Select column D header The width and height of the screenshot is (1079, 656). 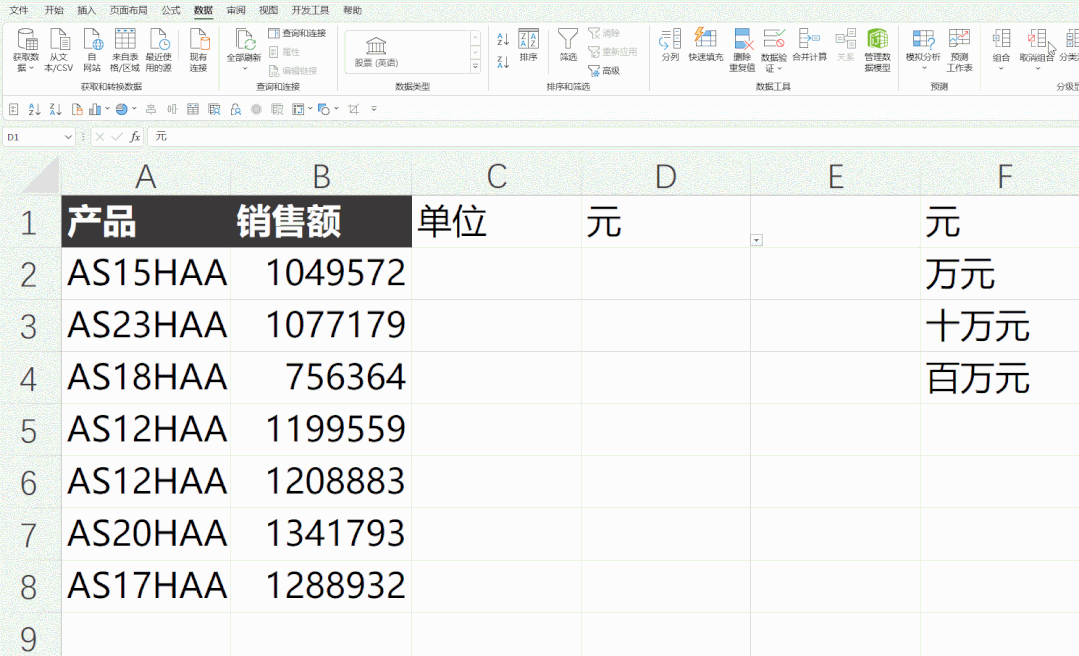(665, 177)
